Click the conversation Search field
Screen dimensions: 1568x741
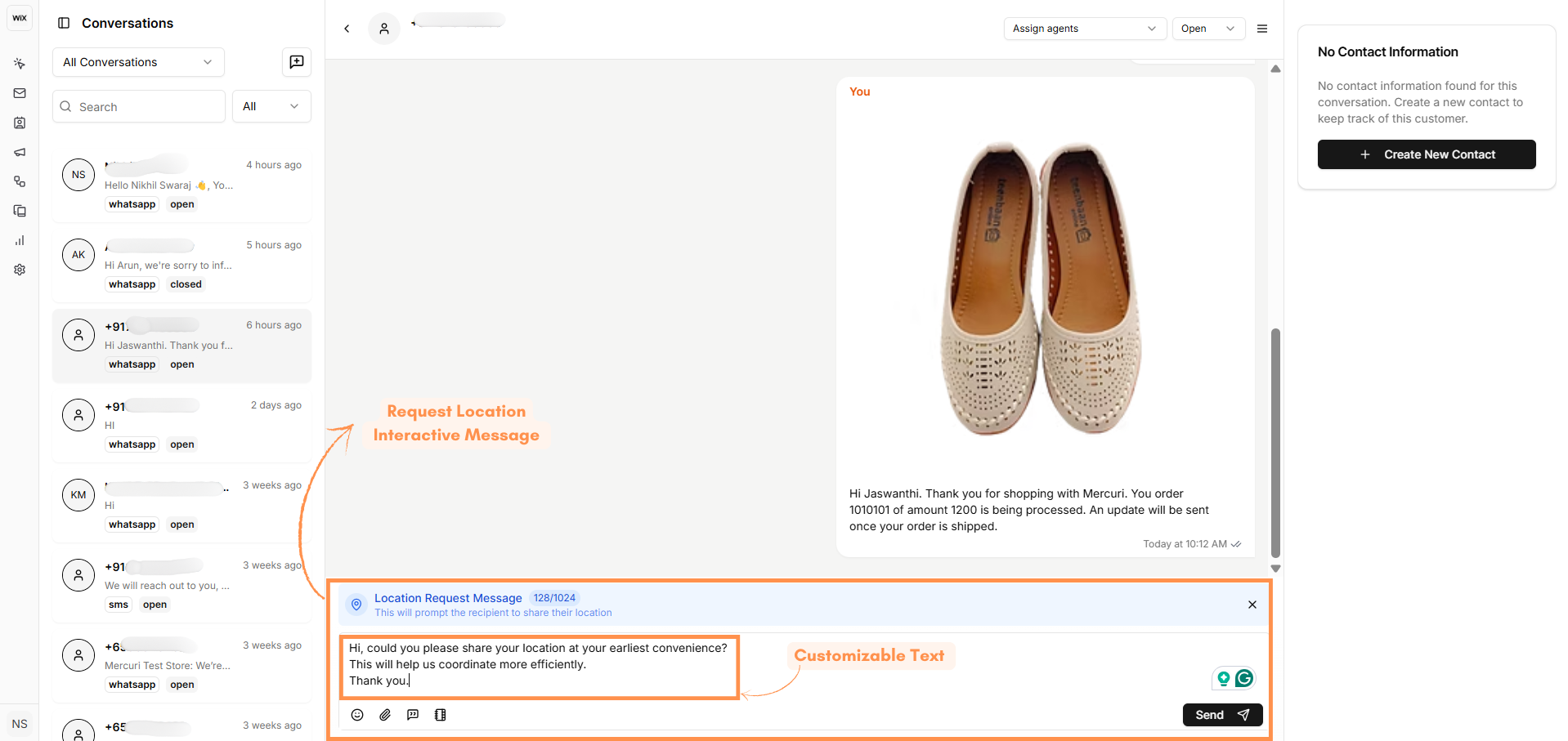pos(139,107)
